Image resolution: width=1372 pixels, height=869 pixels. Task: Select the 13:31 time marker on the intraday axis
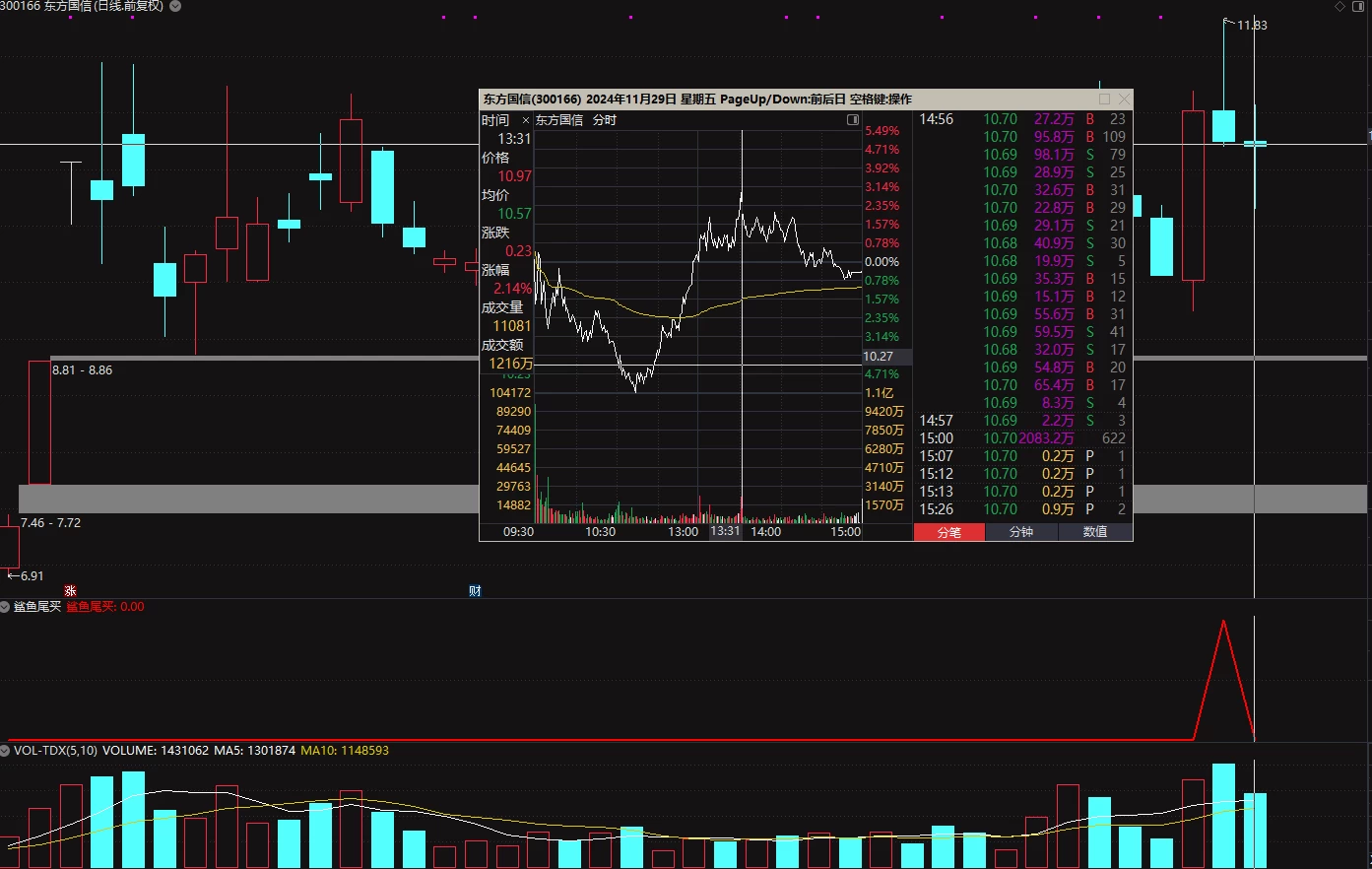pos(725,531)
